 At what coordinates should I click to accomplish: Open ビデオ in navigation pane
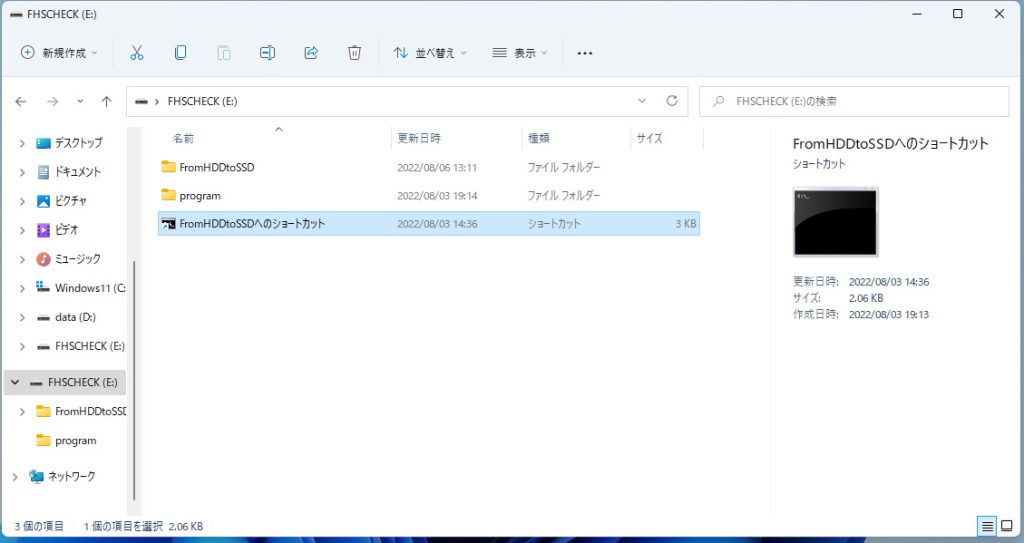pos(67,230)
